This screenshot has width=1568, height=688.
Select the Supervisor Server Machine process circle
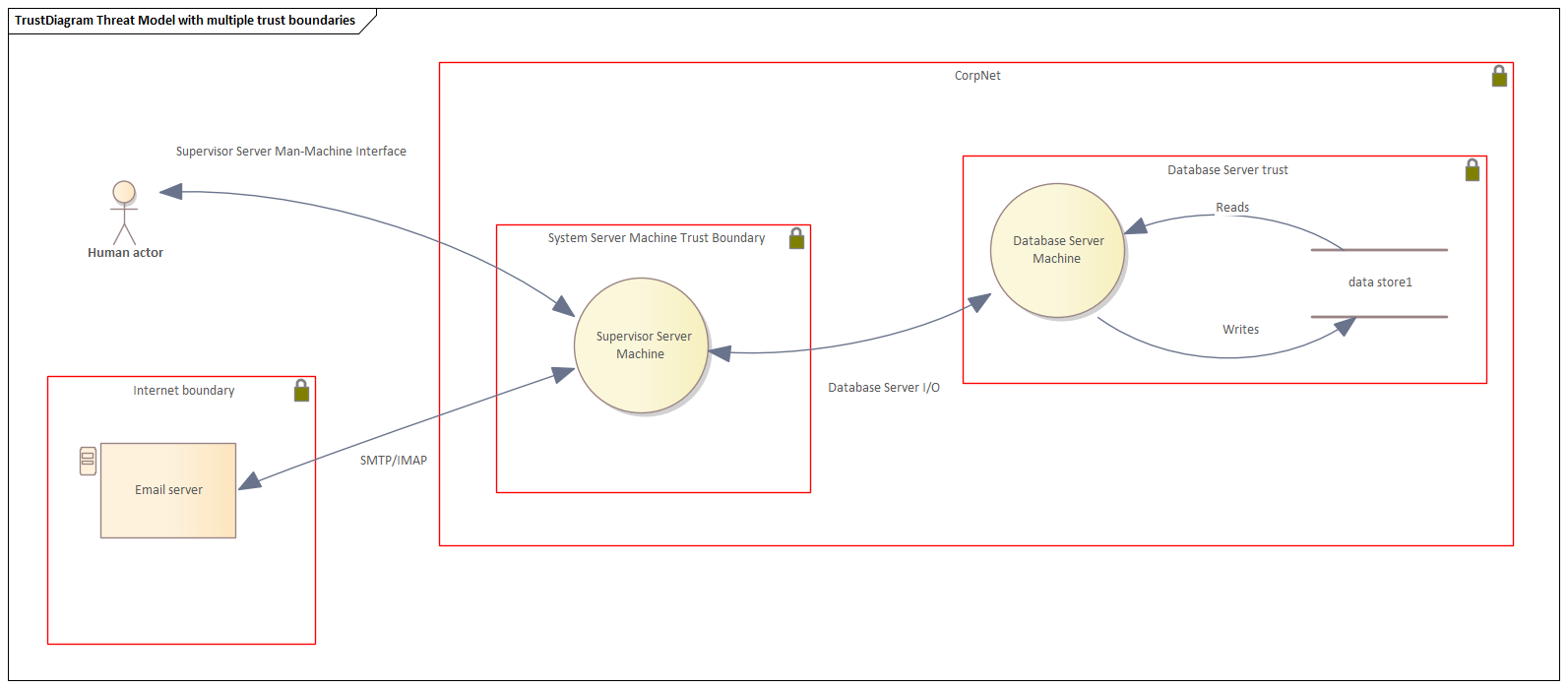(641, 345)
